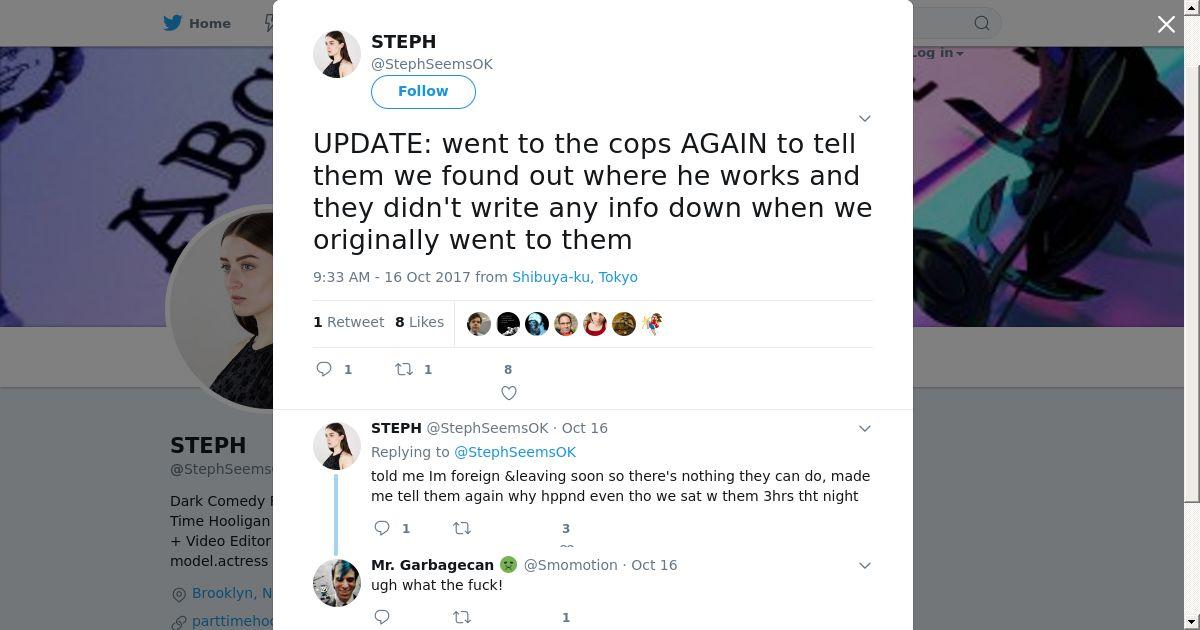The width and height of the screenshot is (1200, 630).
Task: Toggle Follow for STEPH
Action: pyautogui.click(x=423, y=91)
